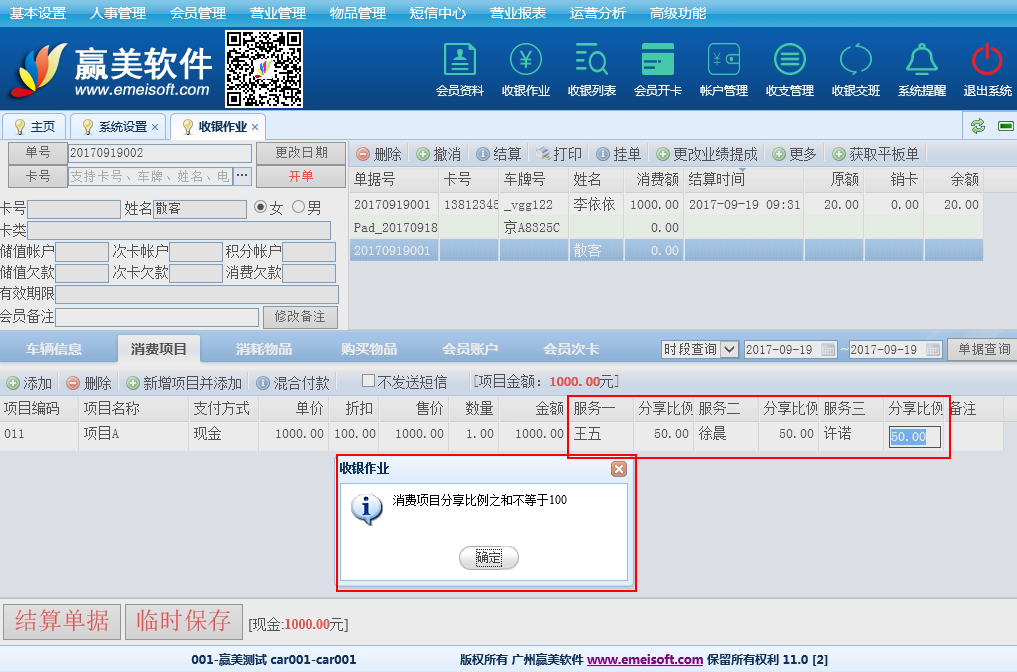This screenshot has height=672, width=1017.
Task: Open the www.emeisoft.com footer link
Action: pos(644,660)
